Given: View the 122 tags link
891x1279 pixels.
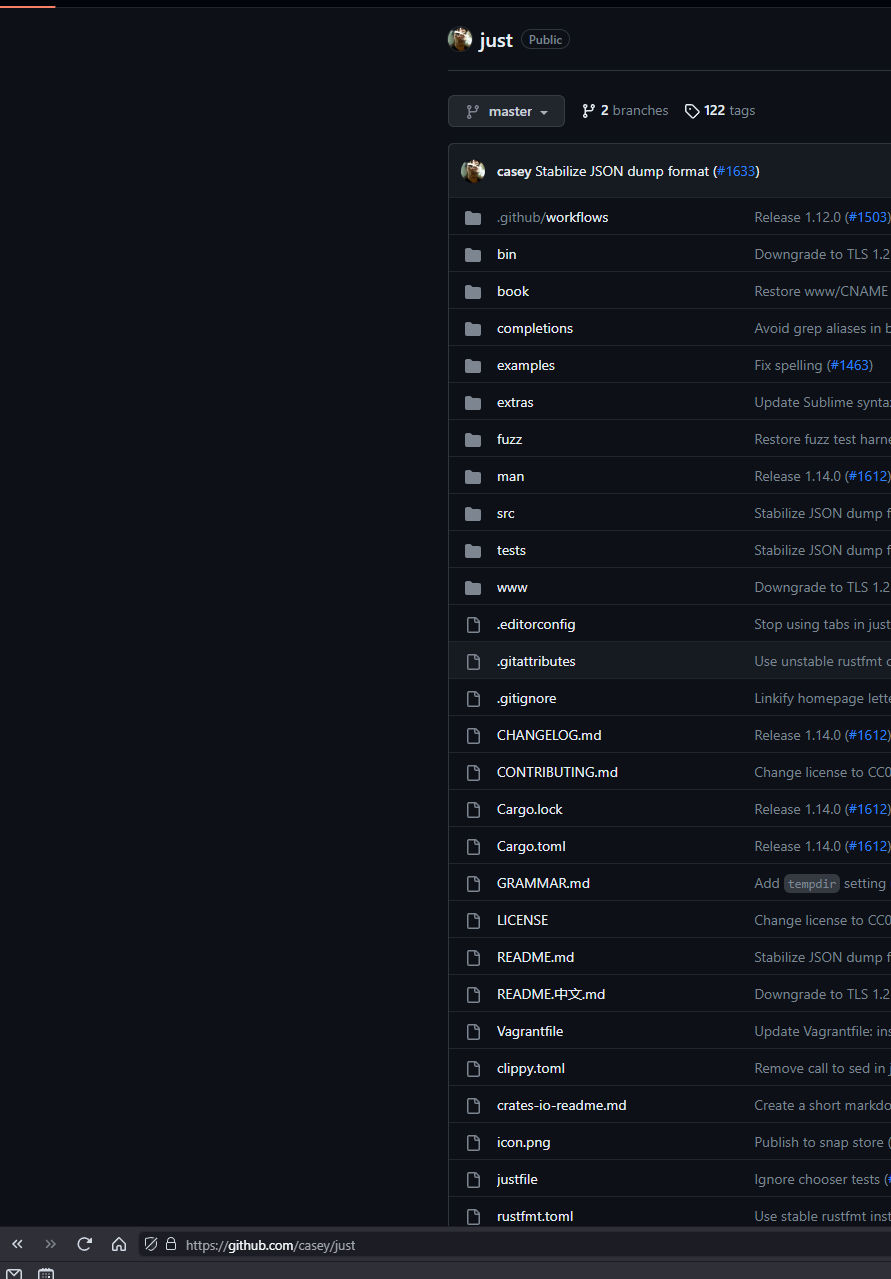Looking at the screenshot, I should [720, 111].
